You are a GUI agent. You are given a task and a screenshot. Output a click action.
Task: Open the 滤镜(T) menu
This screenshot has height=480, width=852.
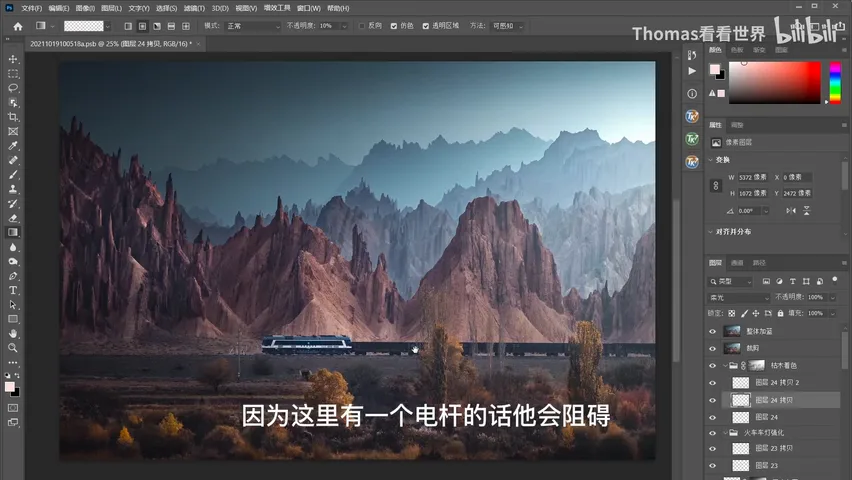coord(194,8)
